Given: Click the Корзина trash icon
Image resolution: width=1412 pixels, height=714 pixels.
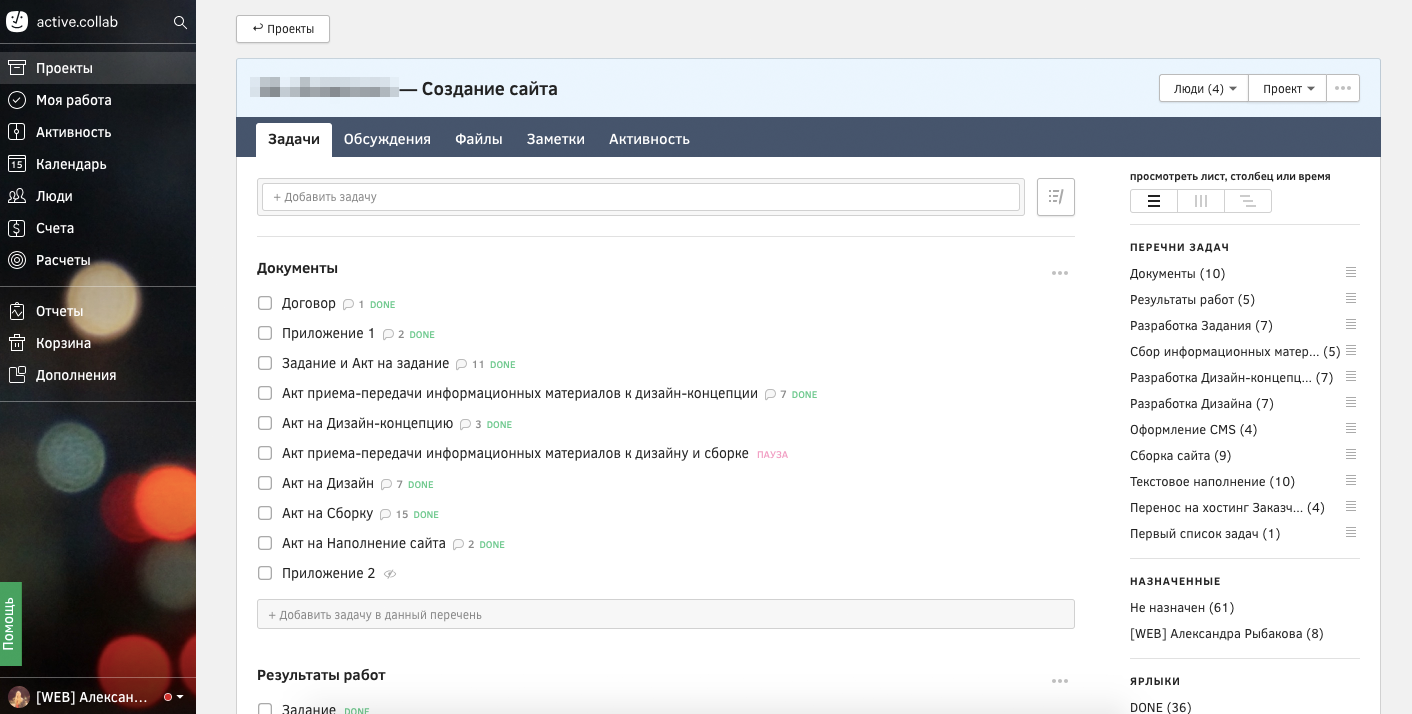Looking at the screenshot, I should click(x=16, y=343).
